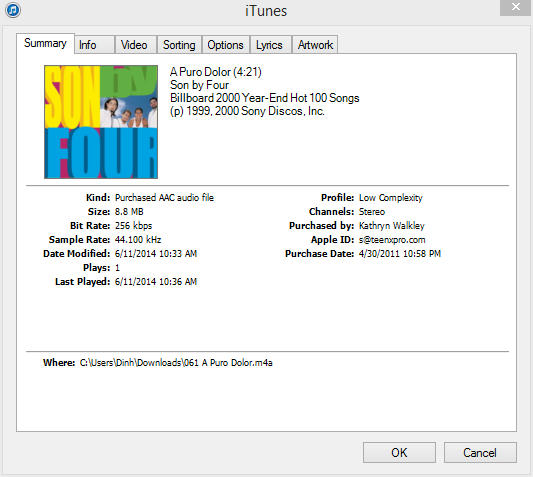Click the Last Played: label
533x477 pixels.
(x=83, y=282)
